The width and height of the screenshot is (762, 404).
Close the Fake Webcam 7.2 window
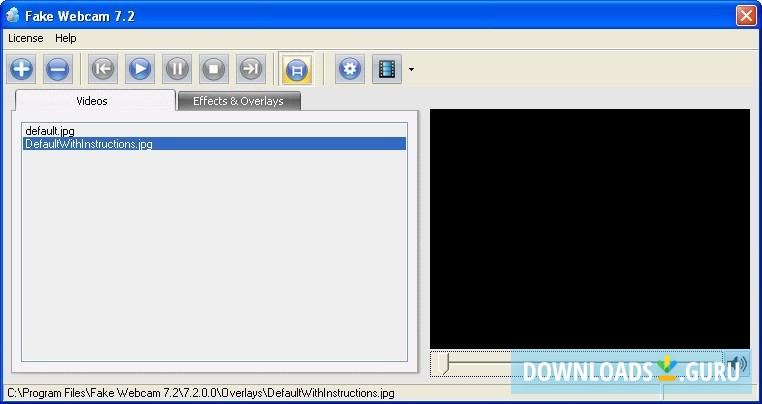coord(746,16)
